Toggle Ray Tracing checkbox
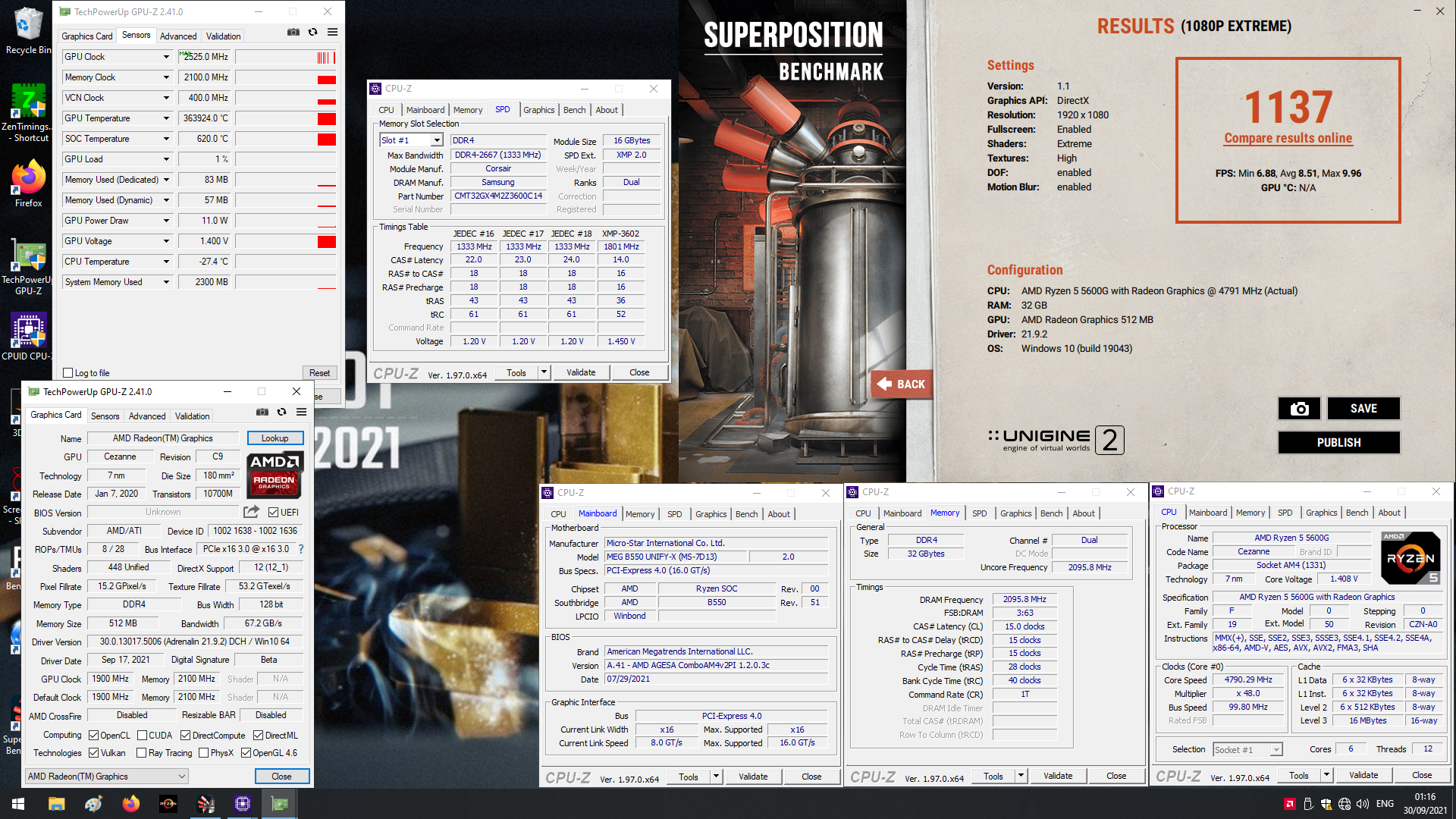Screen dimensions: 1456x819 pyautogui.click(x=141, y=753)
